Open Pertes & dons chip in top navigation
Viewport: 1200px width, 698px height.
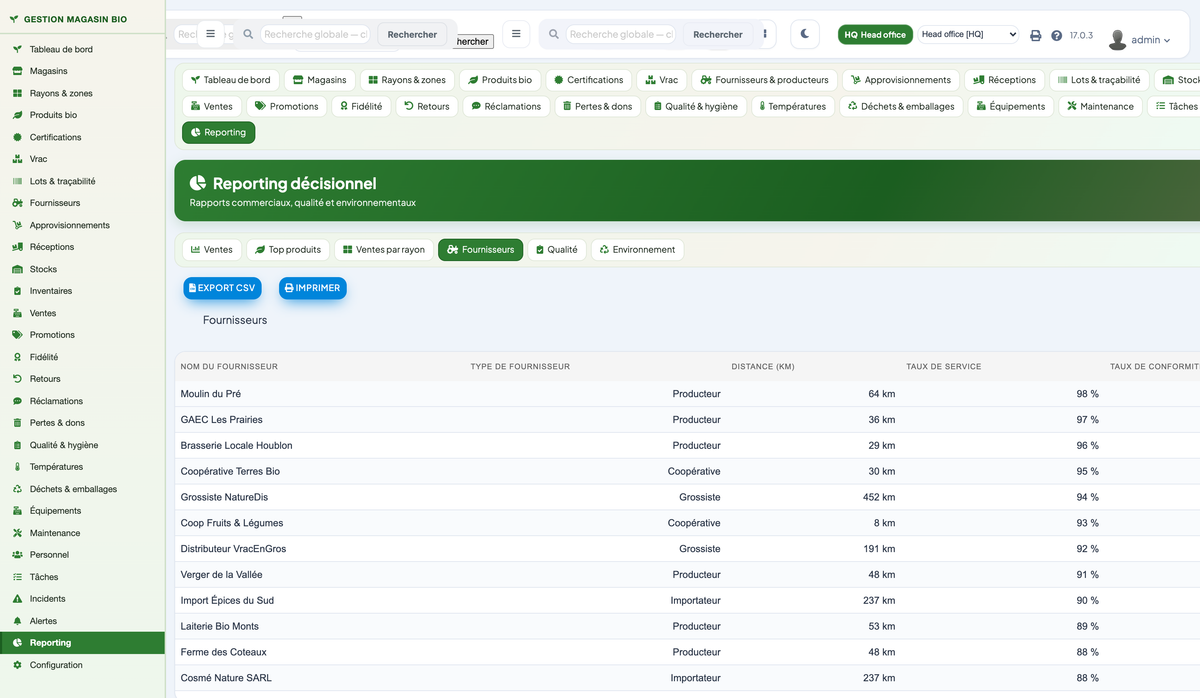coord(597,106)
